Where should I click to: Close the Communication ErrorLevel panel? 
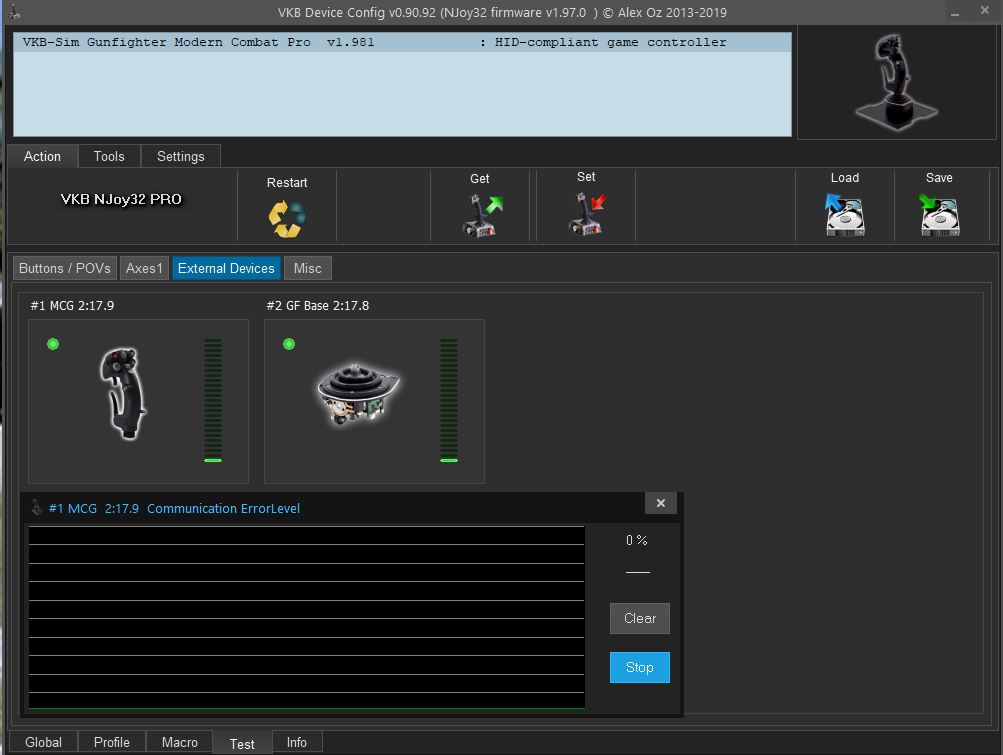(660, 503)
